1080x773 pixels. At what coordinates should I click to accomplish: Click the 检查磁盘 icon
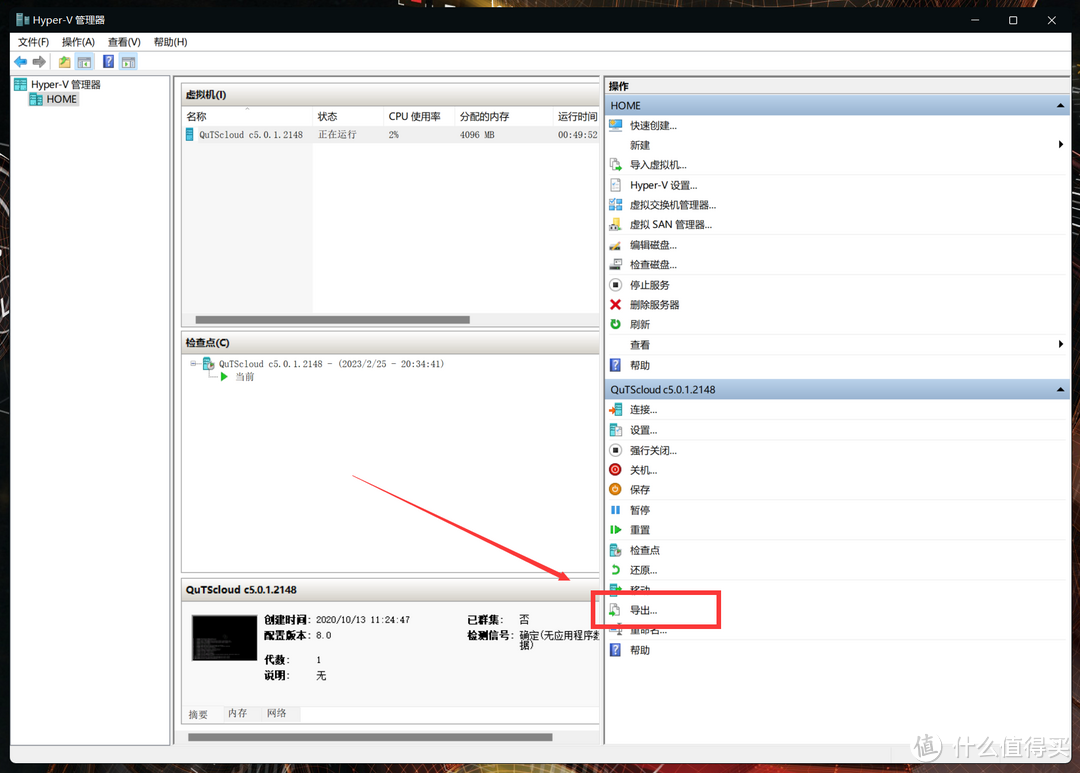tap(616, 265)
